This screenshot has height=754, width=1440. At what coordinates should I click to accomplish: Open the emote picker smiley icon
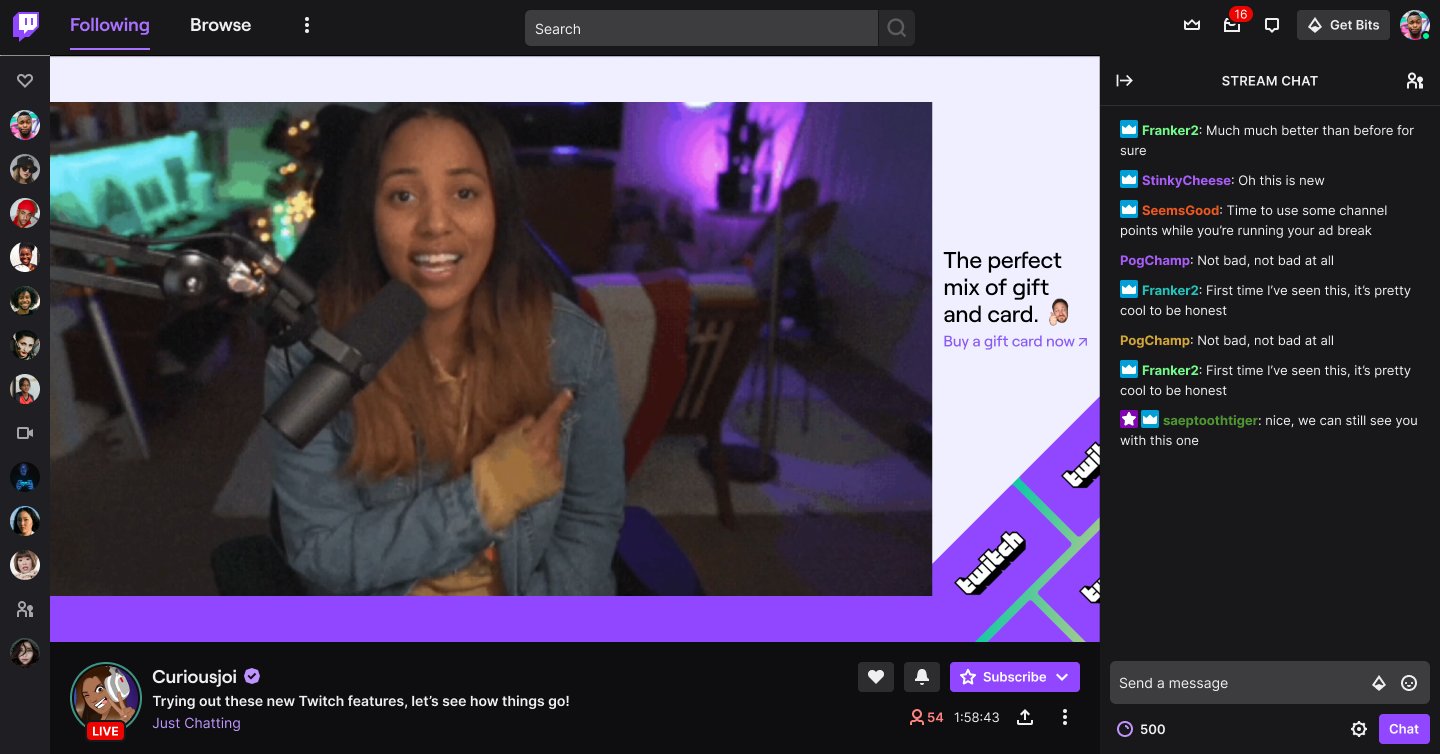[1409, 683]
